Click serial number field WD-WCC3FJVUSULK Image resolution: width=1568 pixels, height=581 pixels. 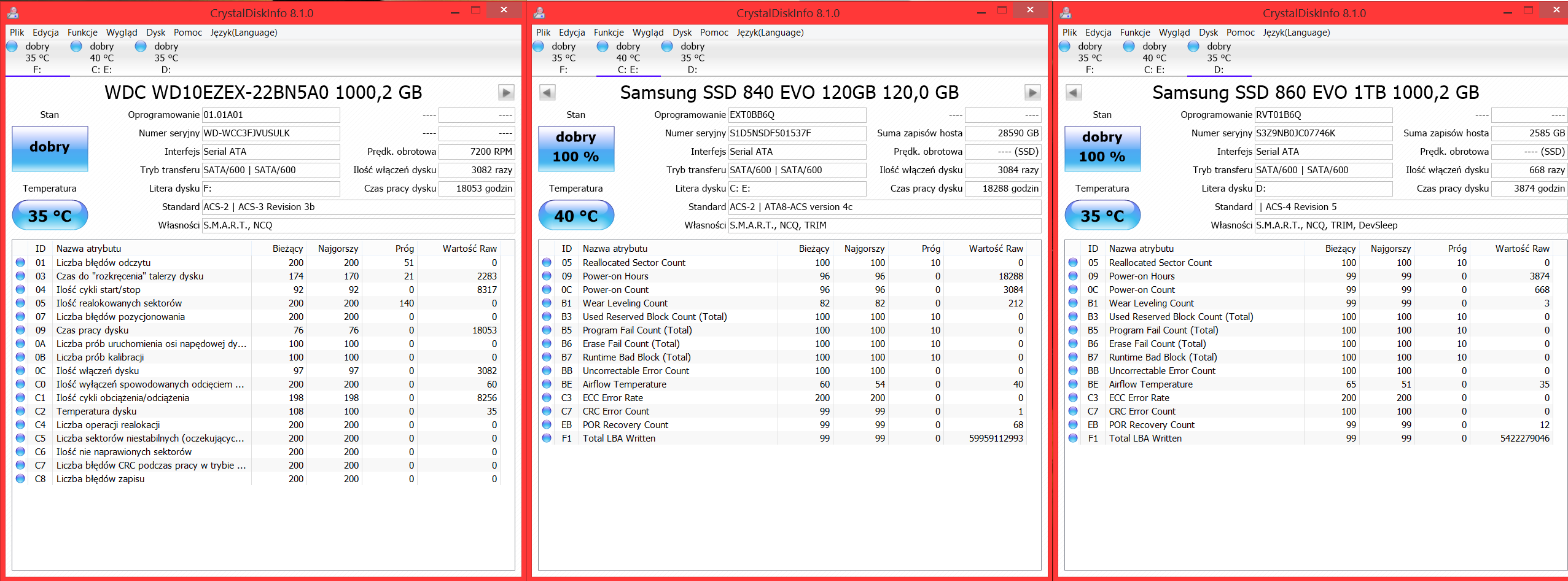[x=271, y=133]
